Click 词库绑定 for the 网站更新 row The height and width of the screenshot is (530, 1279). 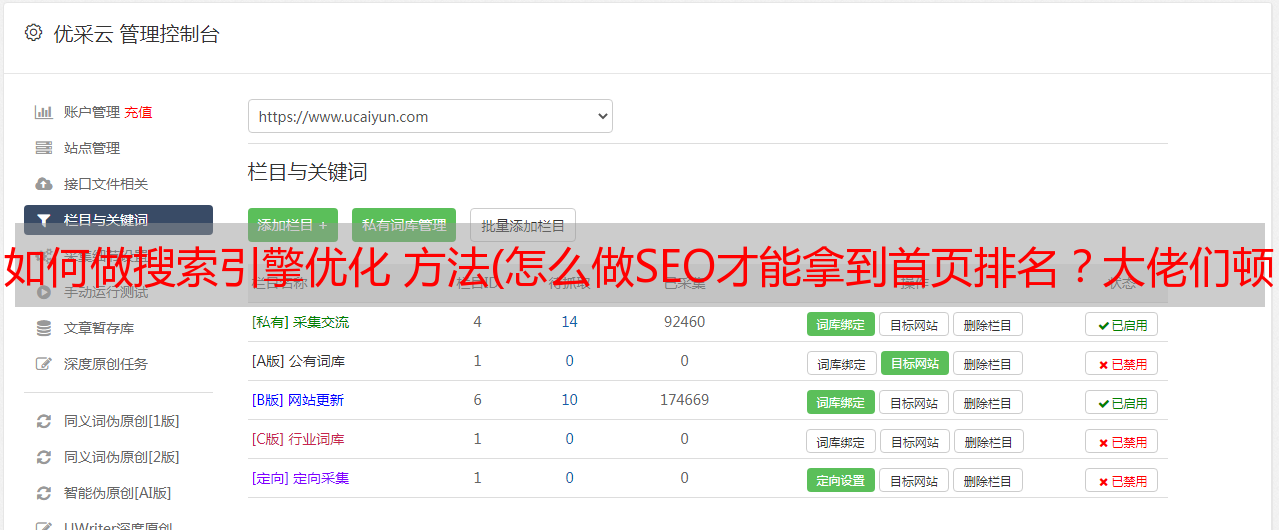coord(841,402)
